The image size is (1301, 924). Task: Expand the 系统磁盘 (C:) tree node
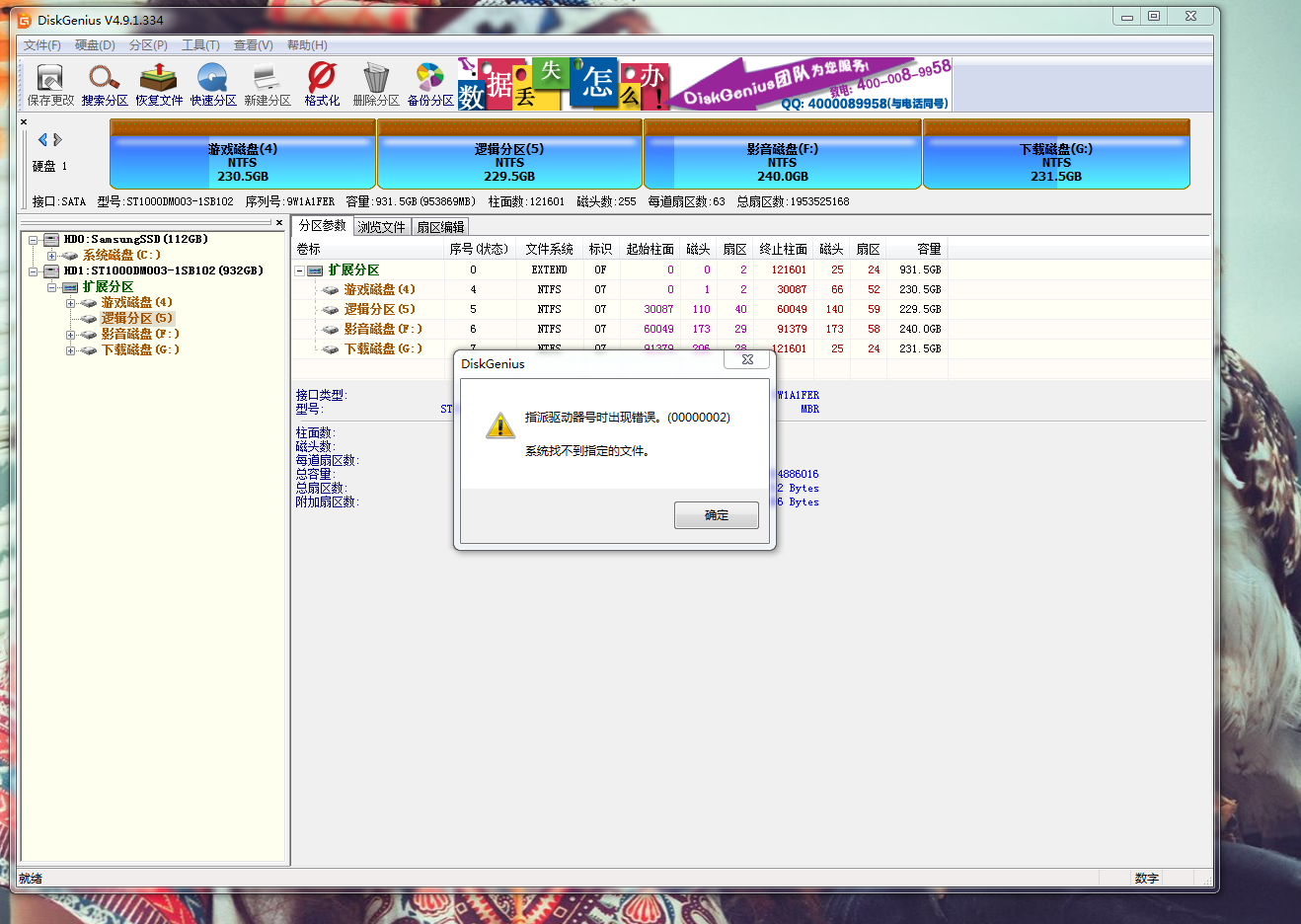tap(51, 256)
